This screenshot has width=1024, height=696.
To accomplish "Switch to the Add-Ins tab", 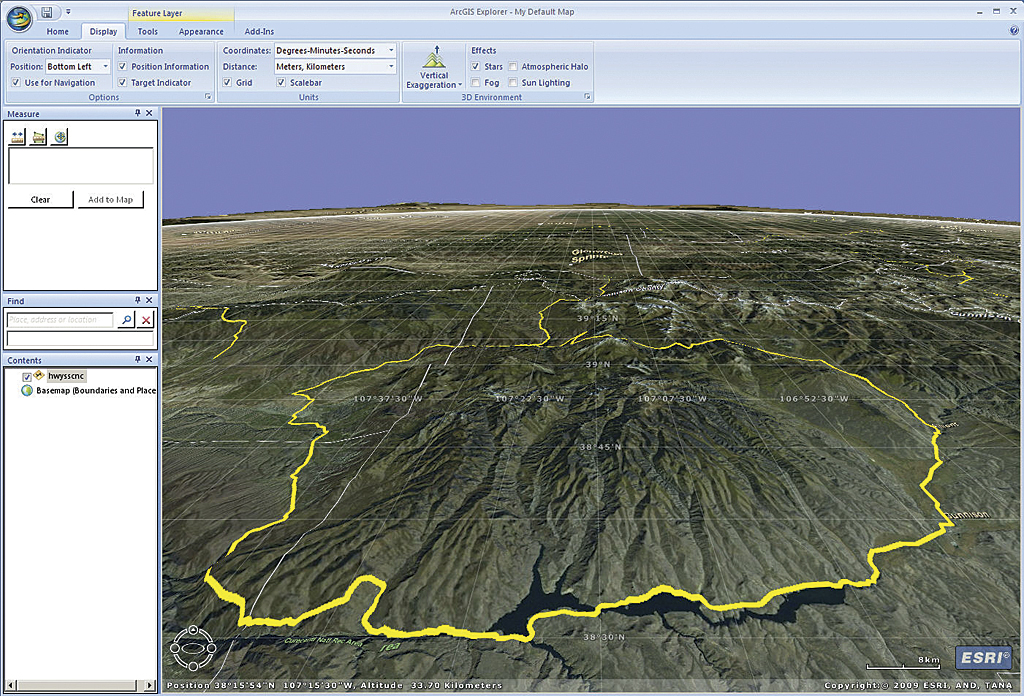I will click(259, 31).
